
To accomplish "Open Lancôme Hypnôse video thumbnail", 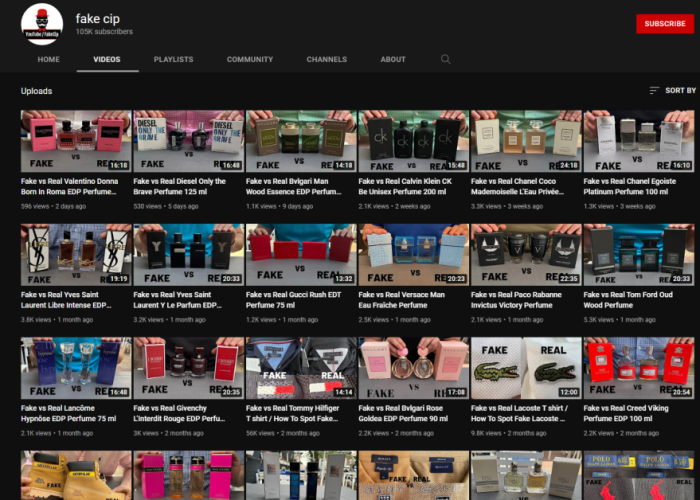I will coord(76,368).
